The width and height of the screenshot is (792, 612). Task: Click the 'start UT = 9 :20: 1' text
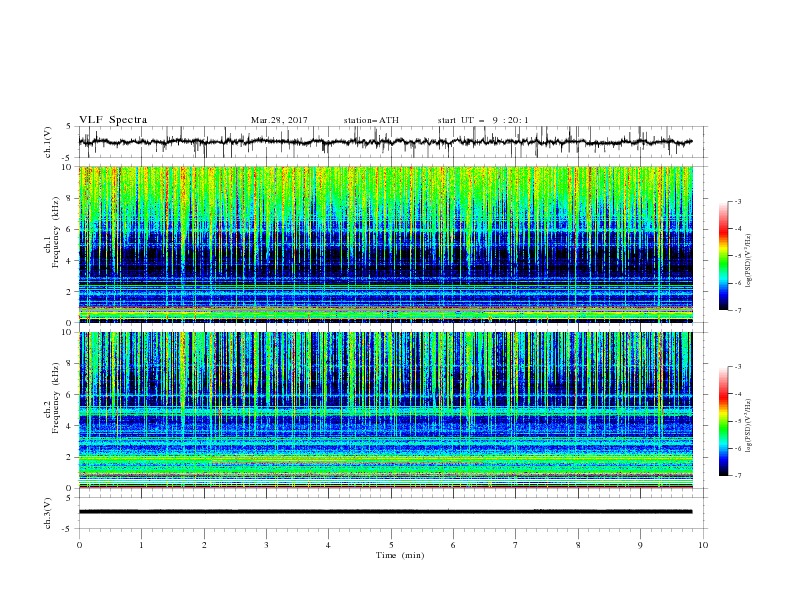click(483, 120)
